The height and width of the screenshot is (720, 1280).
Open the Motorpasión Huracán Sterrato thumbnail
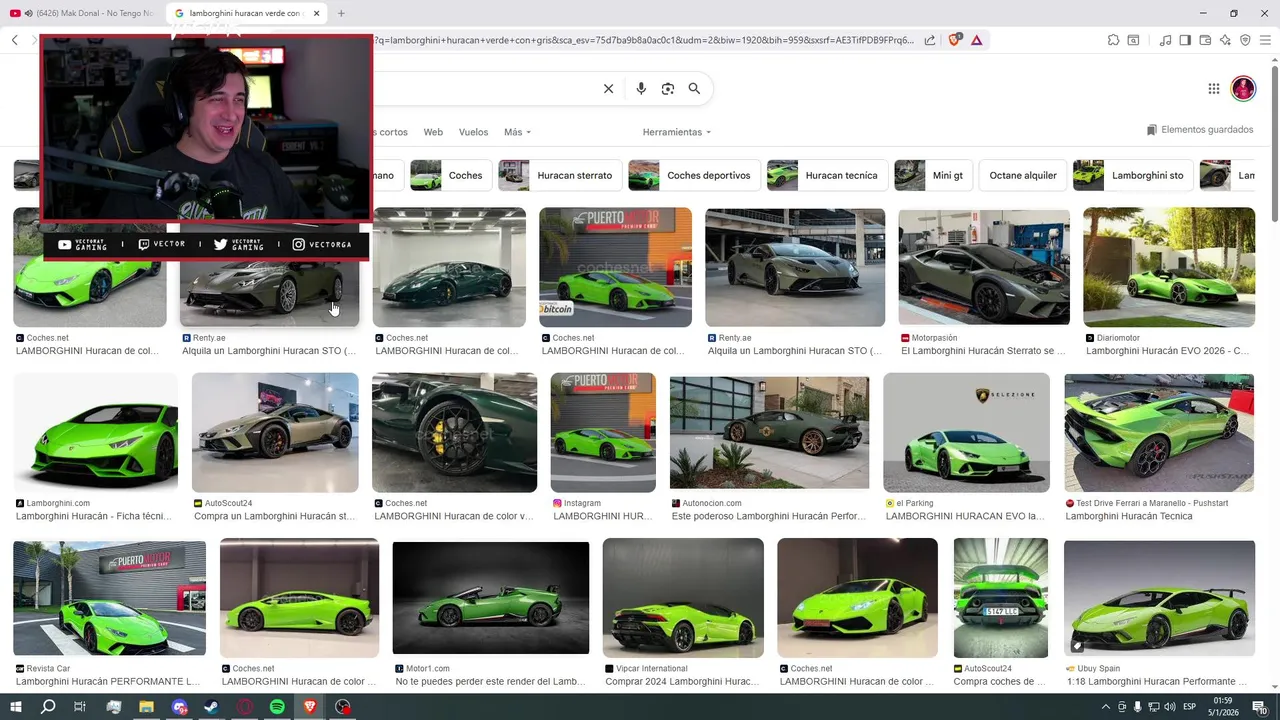pyautogui.click(x=984, y=267)
